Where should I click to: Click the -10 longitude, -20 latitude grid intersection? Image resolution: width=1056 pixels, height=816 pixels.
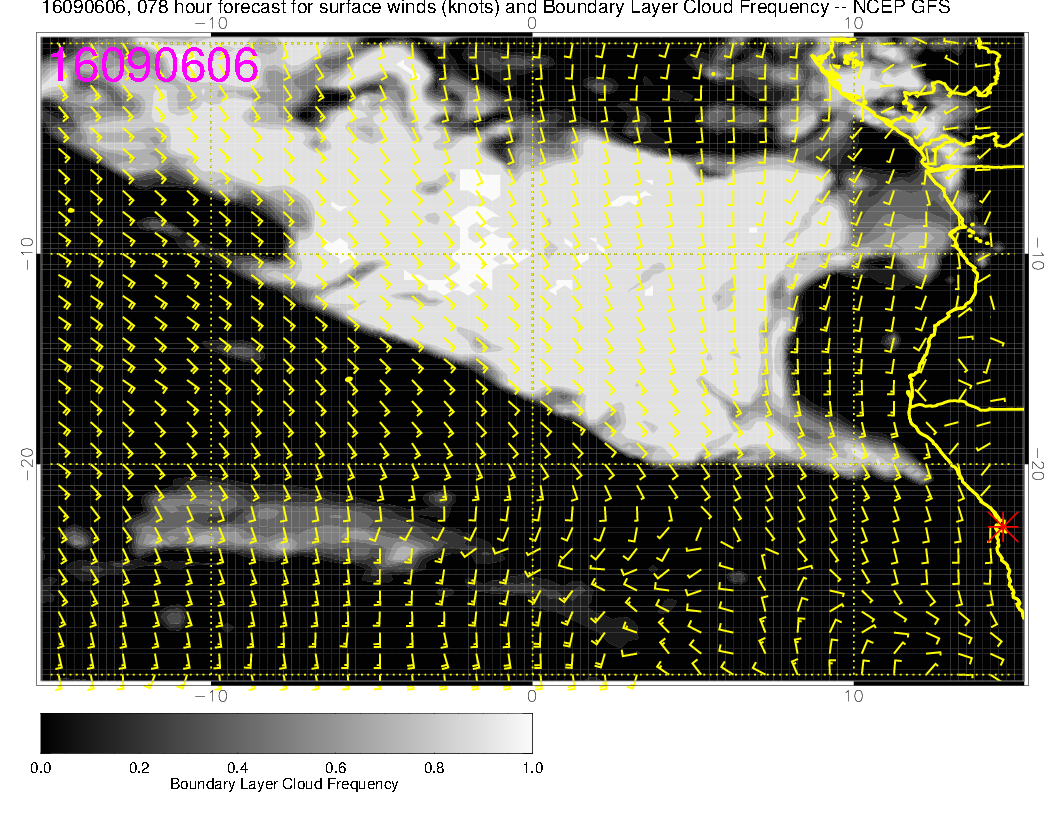click(211, 464)
